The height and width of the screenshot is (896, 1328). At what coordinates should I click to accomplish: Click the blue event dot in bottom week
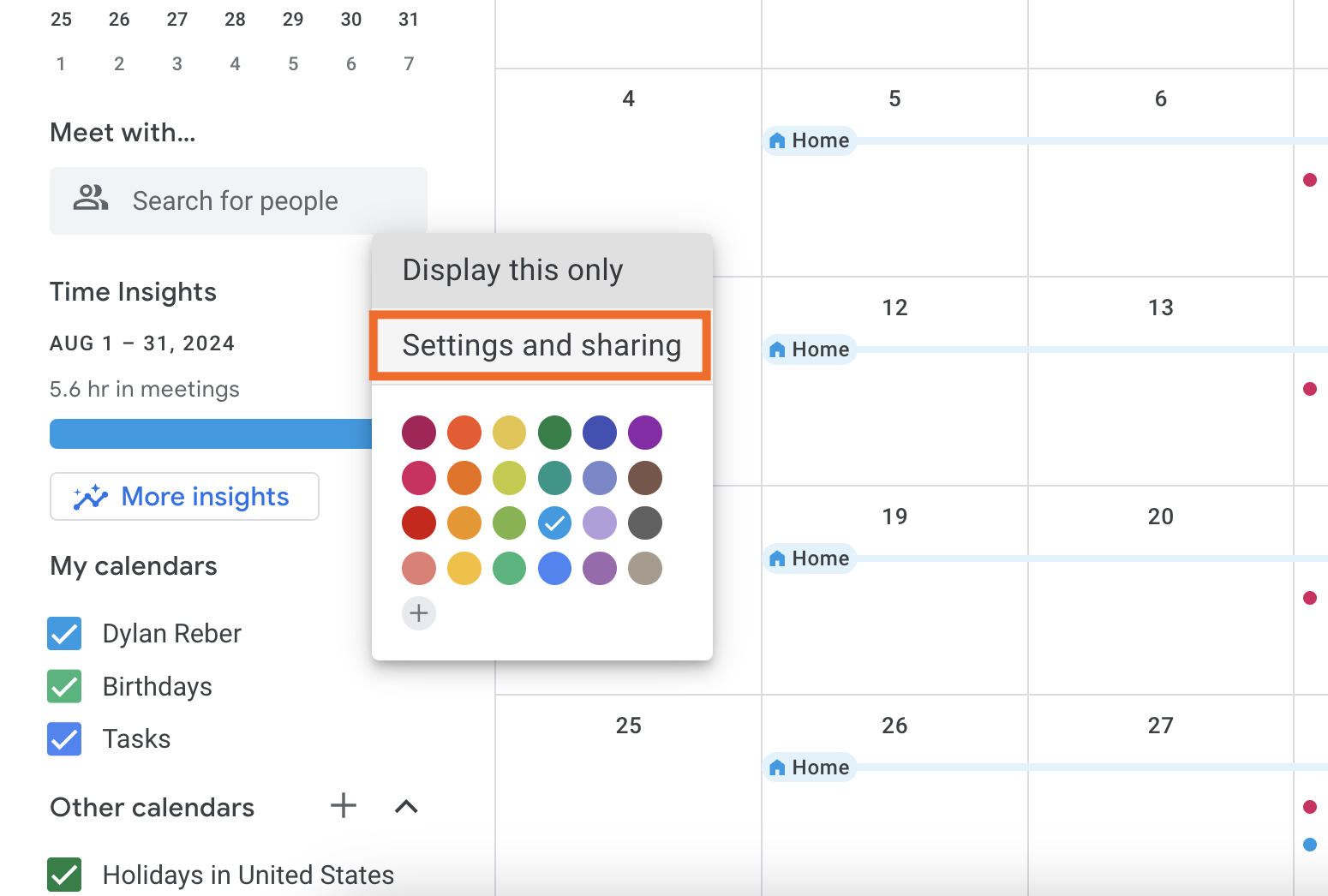coord(1310,845)
